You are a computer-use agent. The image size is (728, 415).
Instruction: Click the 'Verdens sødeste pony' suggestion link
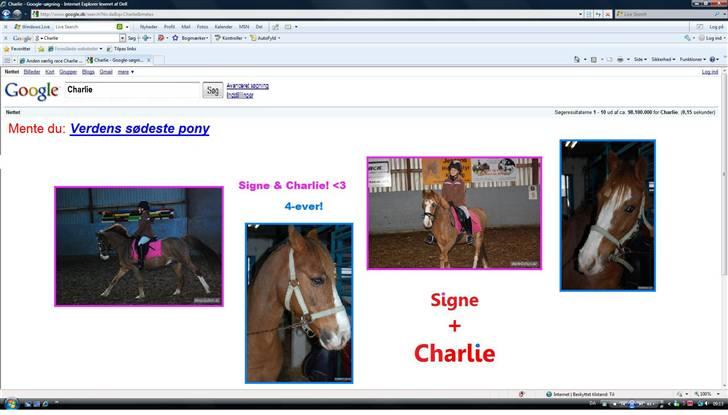tap(140, 129)
